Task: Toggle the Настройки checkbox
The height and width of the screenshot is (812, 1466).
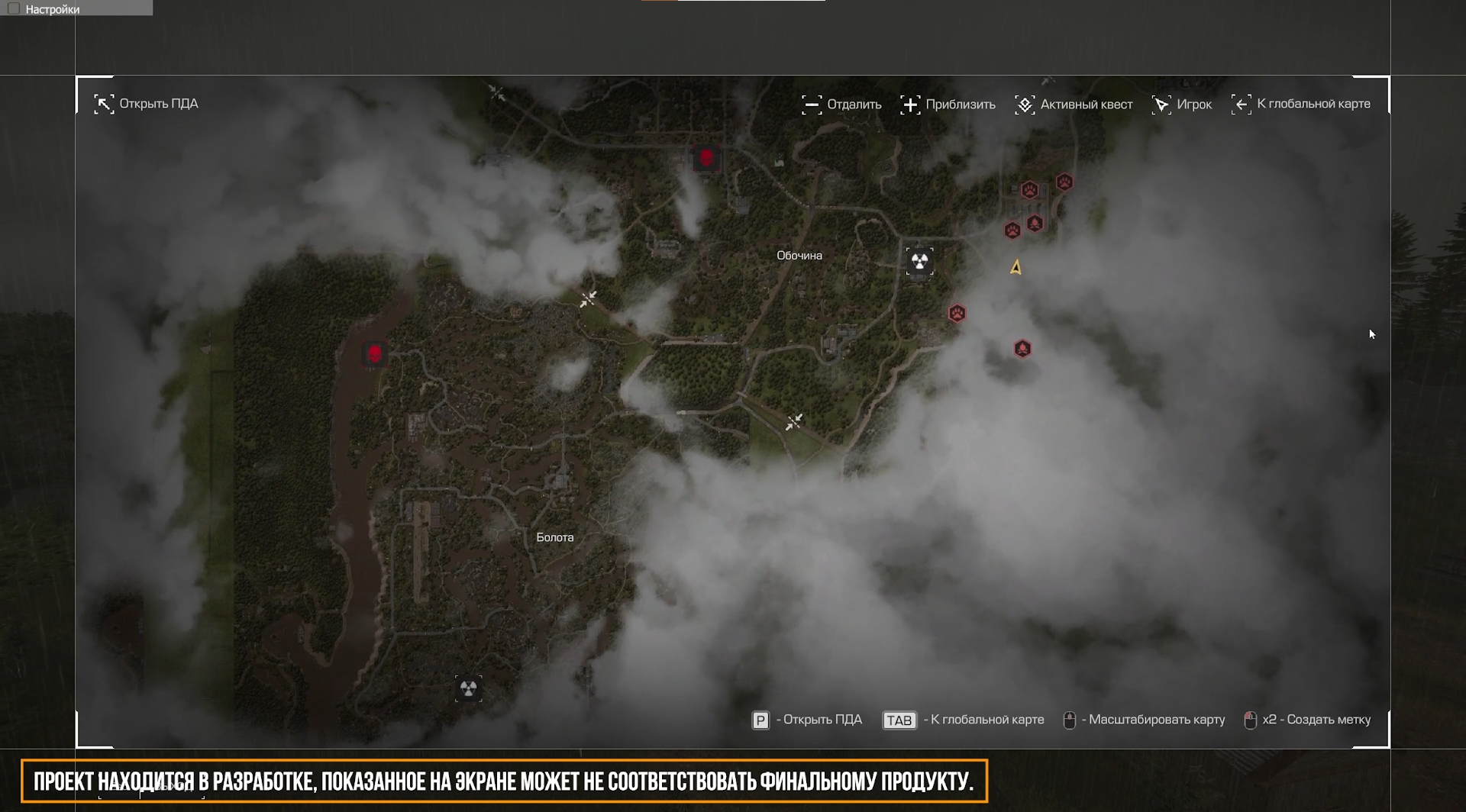Action: pyautogui.click(x=13, y=8)
